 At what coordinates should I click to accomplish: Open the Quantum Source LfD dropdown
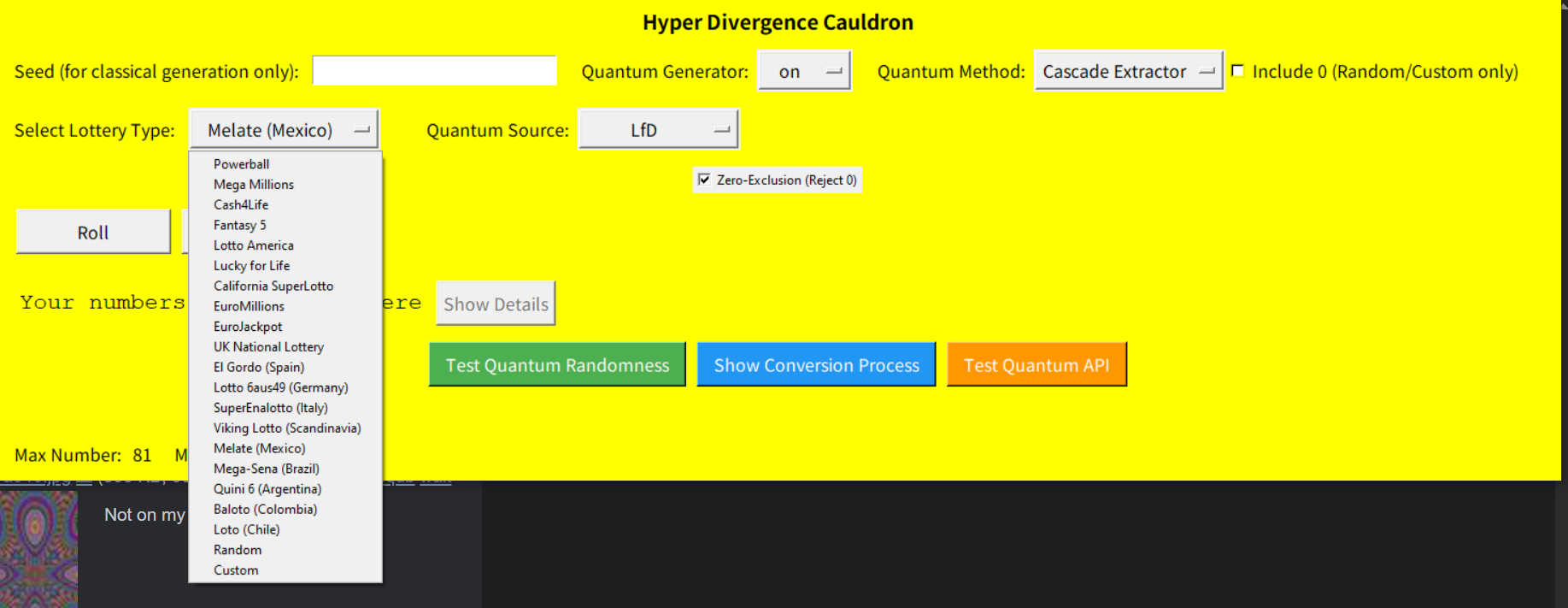point(658,130)
